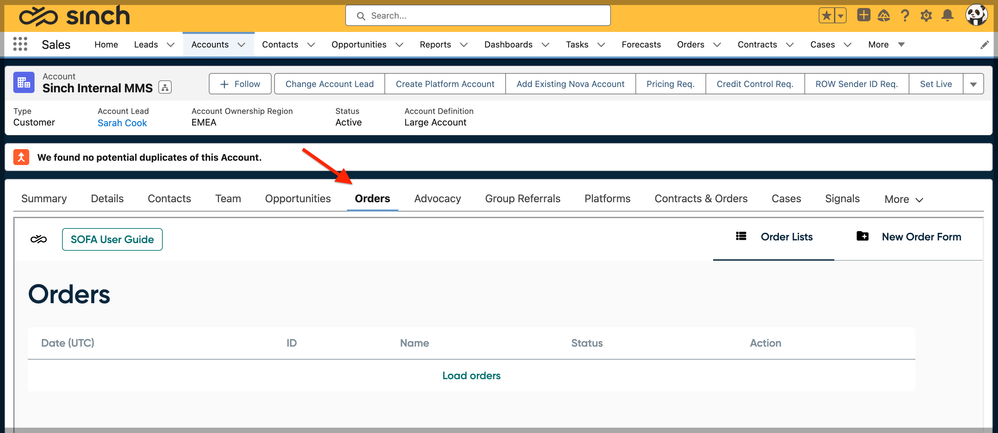Switch to record Opportunities tab
Viewport: 998px width, 433px height.
point(298,199)
